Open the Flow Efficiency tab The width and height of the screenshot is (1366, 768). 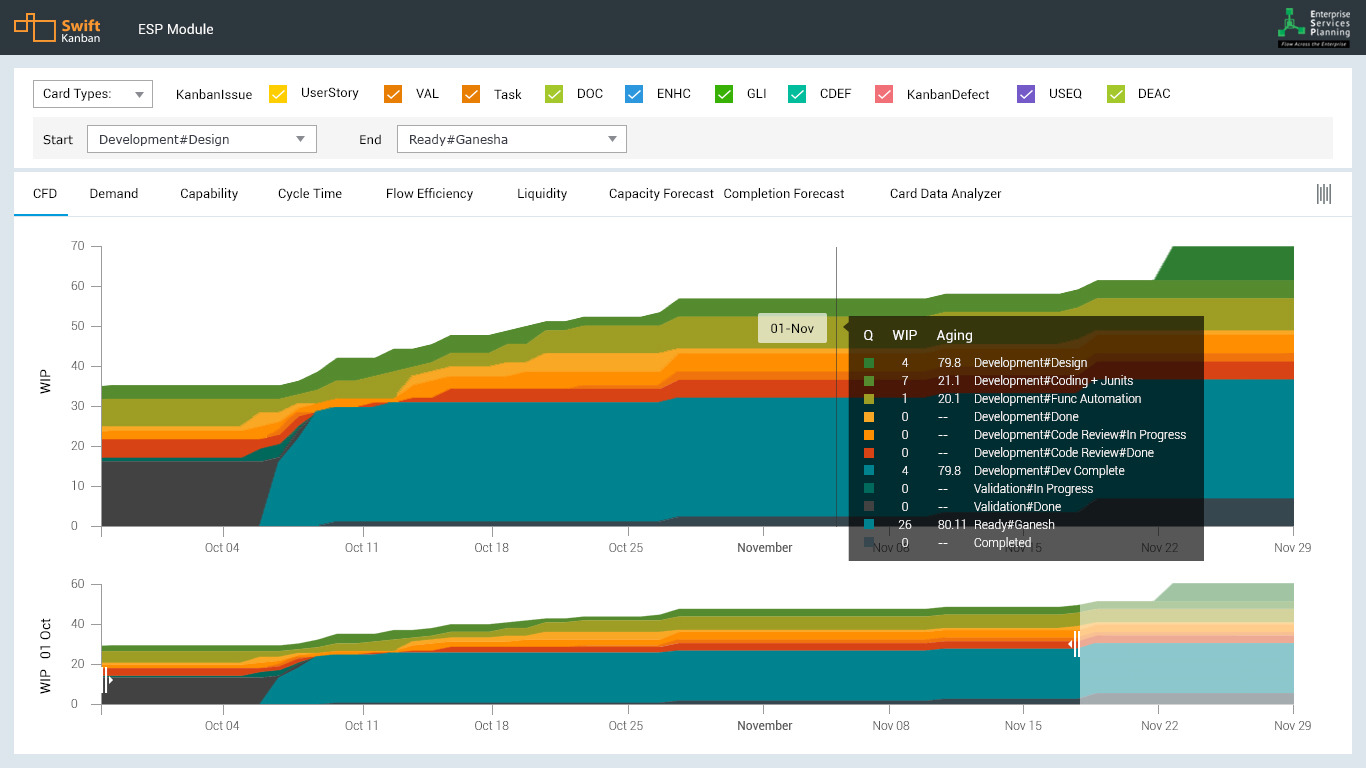coord(429,194)
